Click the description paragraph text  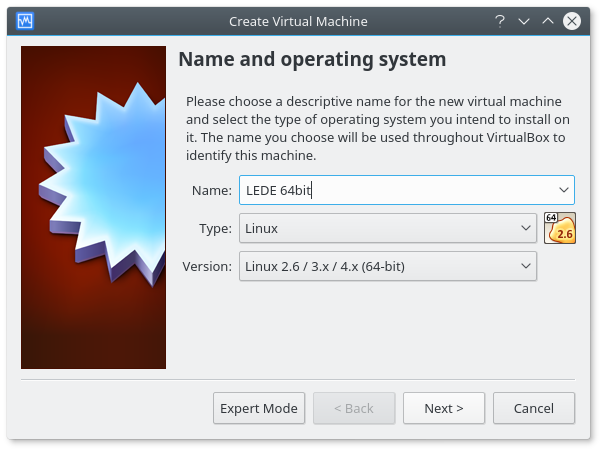click(378, 128)
